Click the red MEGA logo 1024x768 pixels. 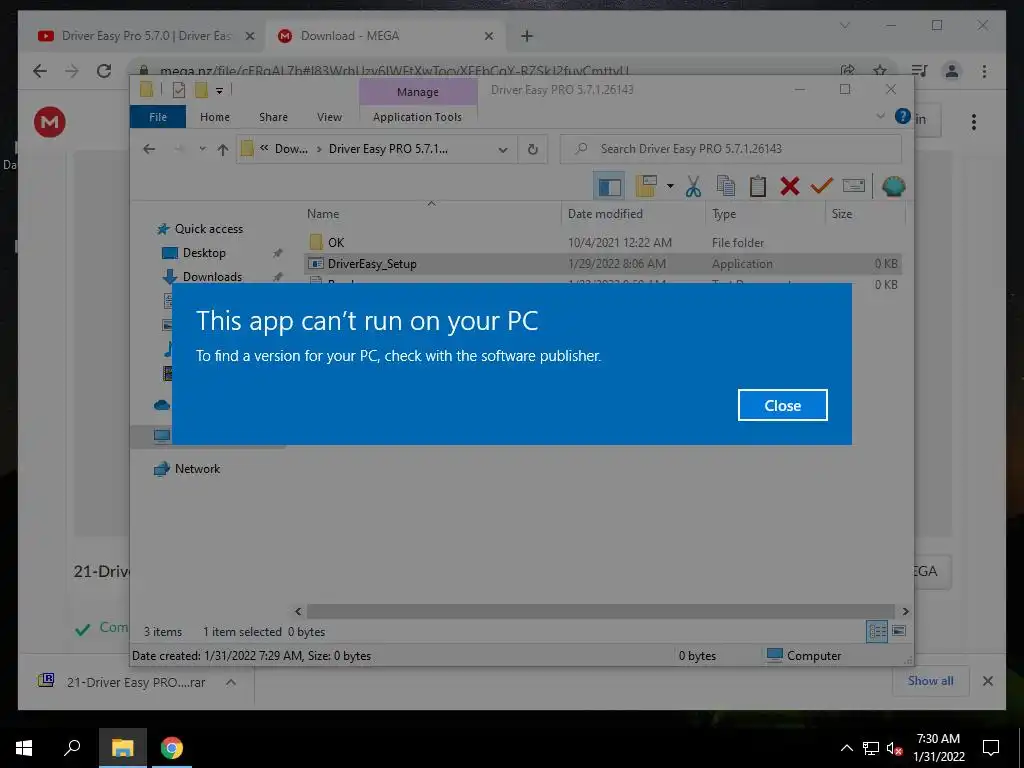pos(50,122)
